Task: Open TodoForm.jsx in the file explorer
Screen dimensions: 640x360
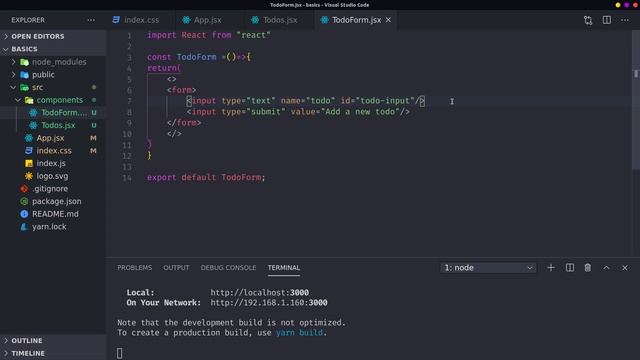Action: tap(53, 113)
